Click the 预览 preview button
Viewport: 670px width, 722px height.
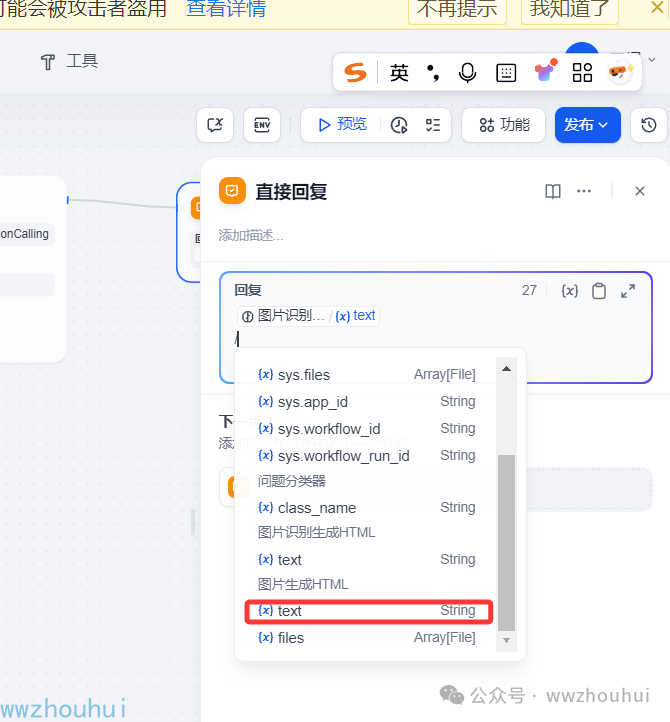[x=342, y=125]
